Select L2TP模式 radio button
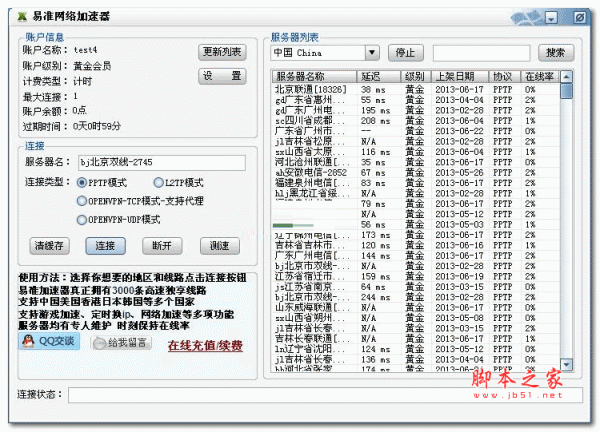This screenshot has width=600, height=432. tap(158, 183)
